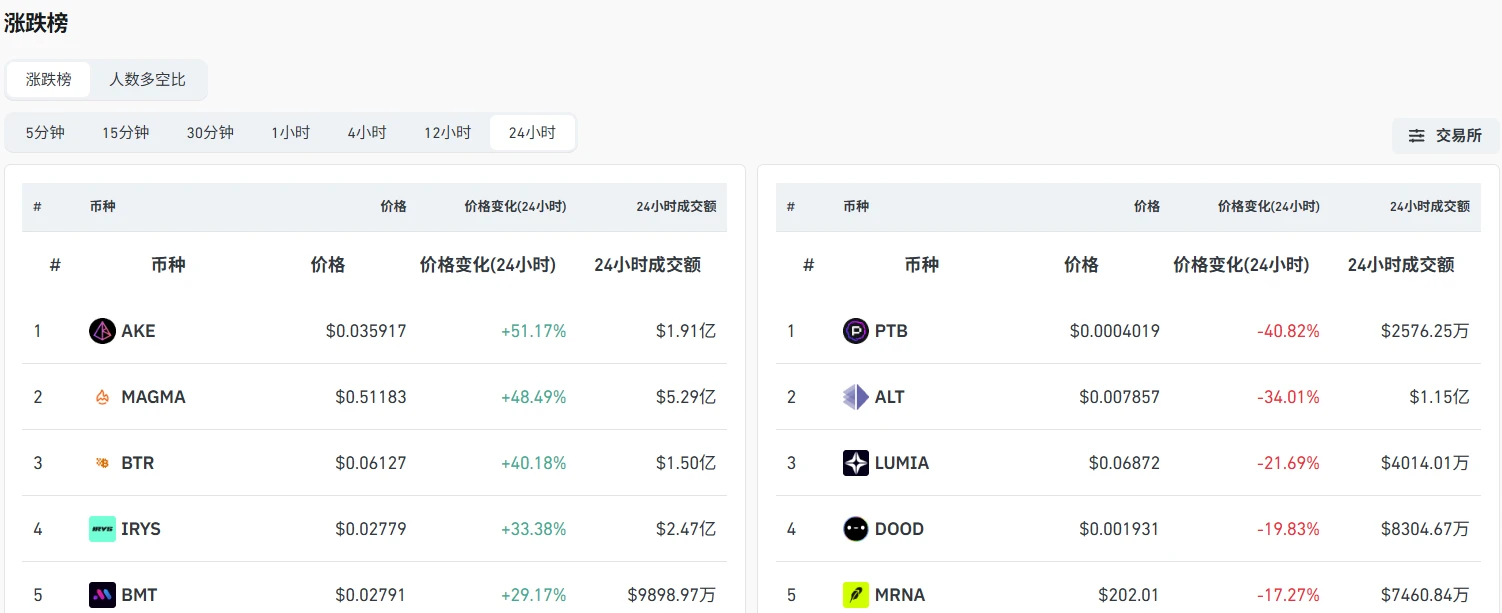Screen dimensions: 1502x613
Task: Click the LUMIA star icon
Action: [856, 463]
